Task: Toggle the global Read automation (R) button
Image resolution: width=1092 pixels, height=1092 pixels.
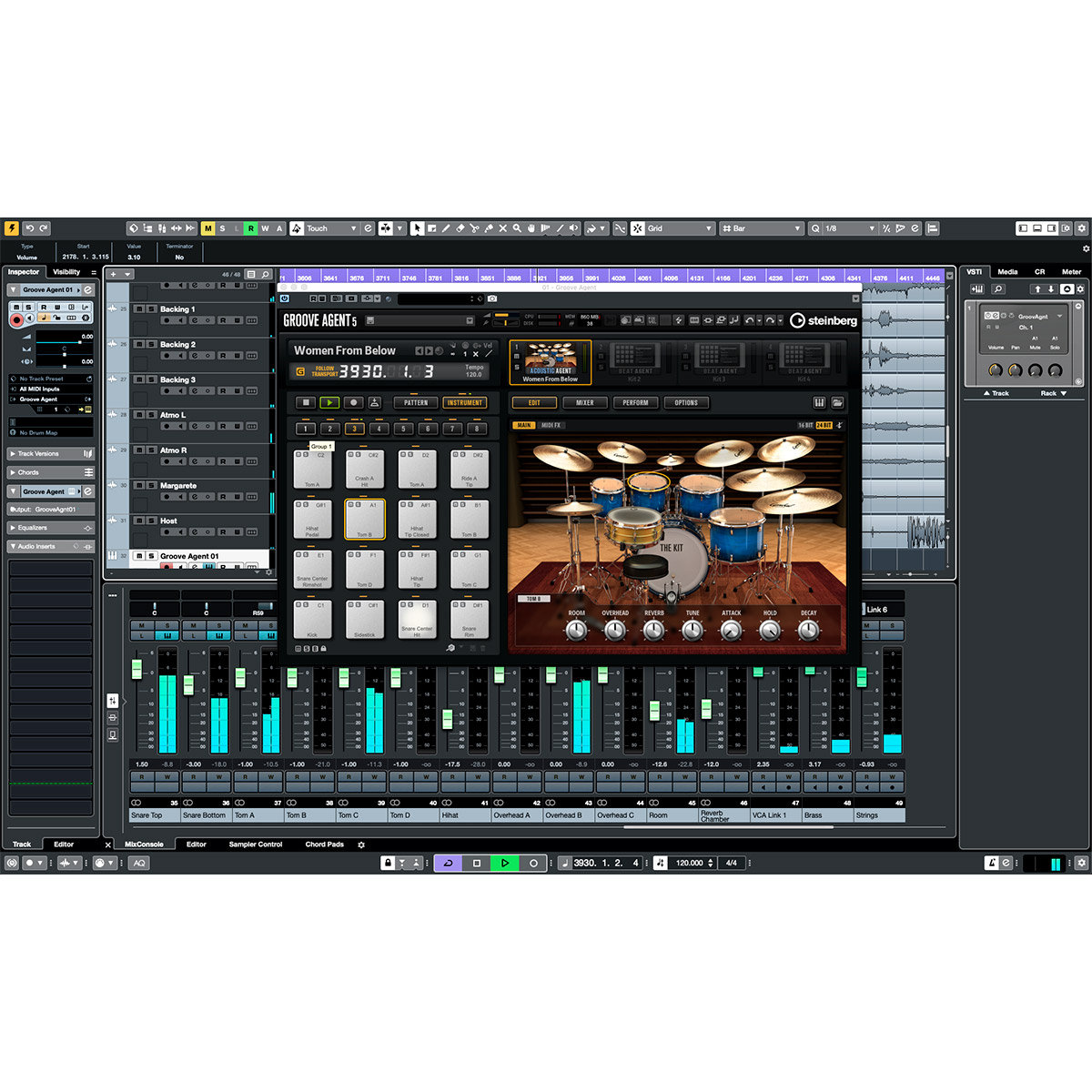Action: pos(250,228)
